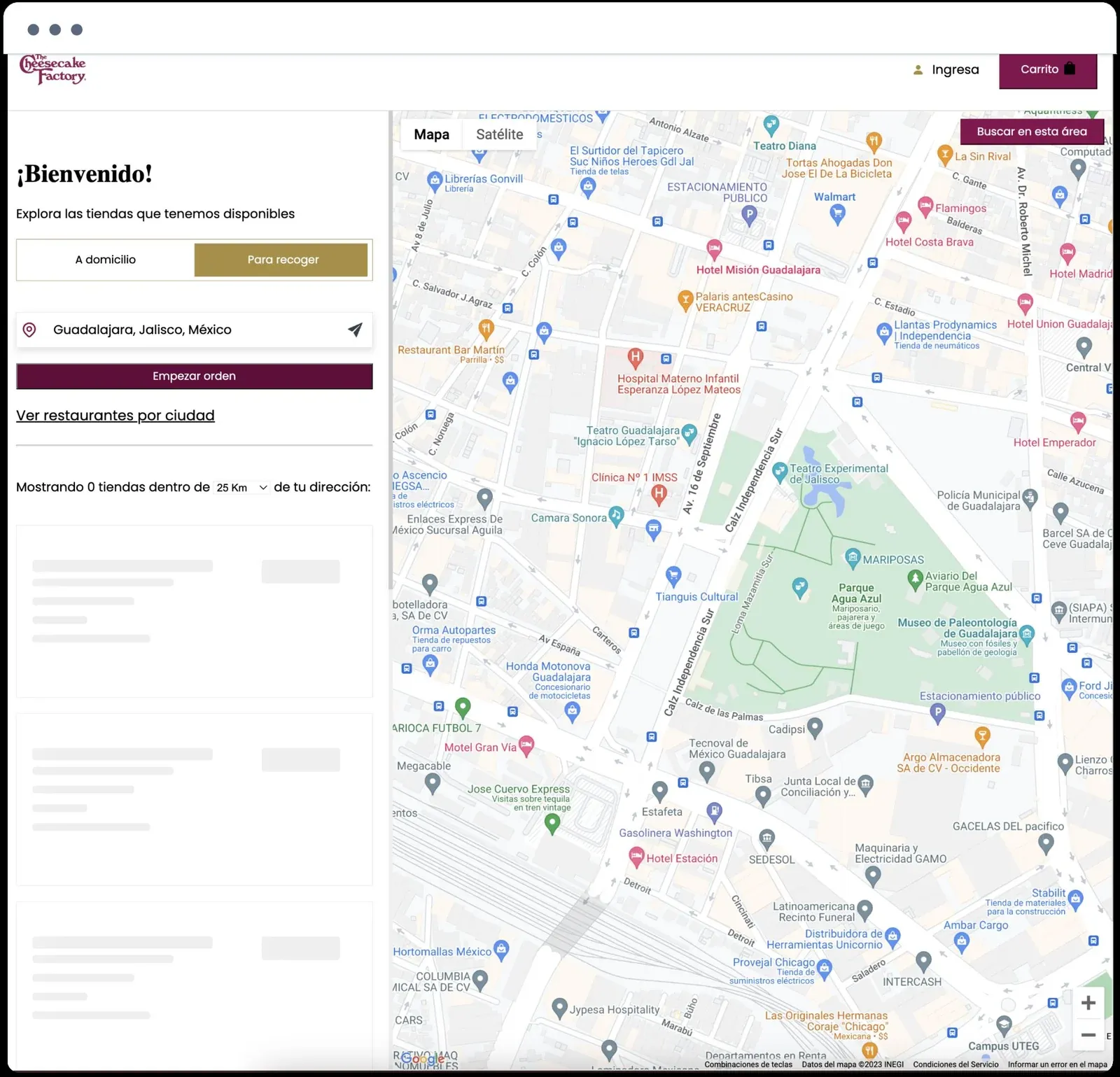Click Museo de Paleontología de Guadalajara pin
1120x1077 pixels.
1027,634
